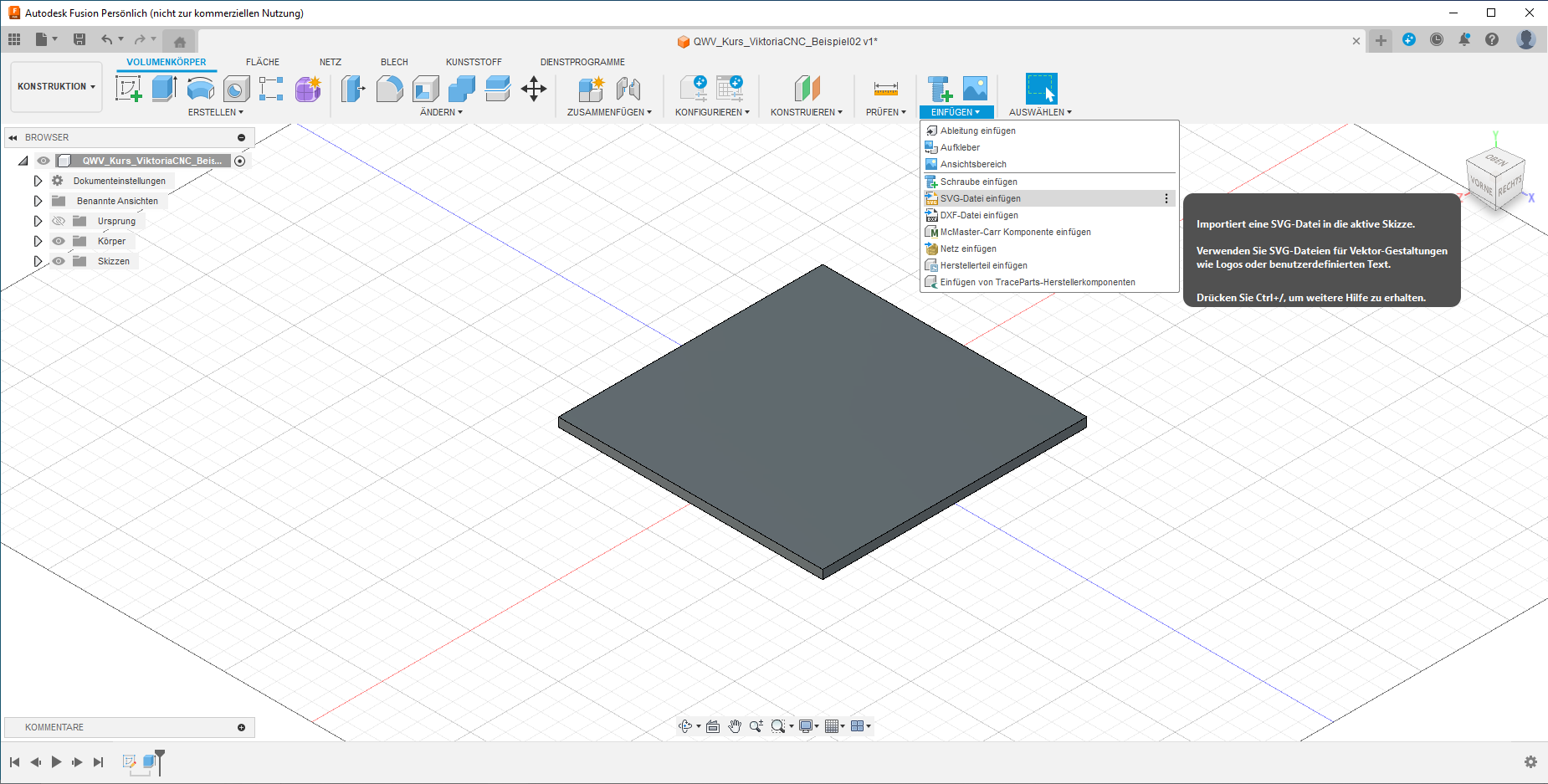Open the Konstruktion workspace dropdown
Viewport: 1548px width, 784px height.
point(56,86)
